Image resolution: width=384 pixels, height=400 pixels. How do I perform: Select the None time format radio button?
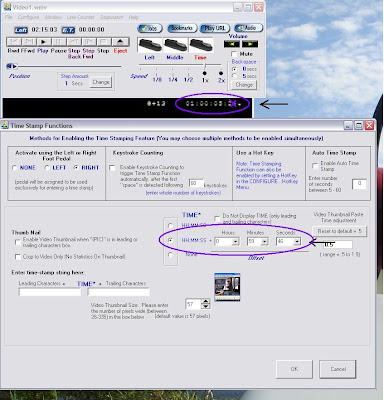(170, 255)
